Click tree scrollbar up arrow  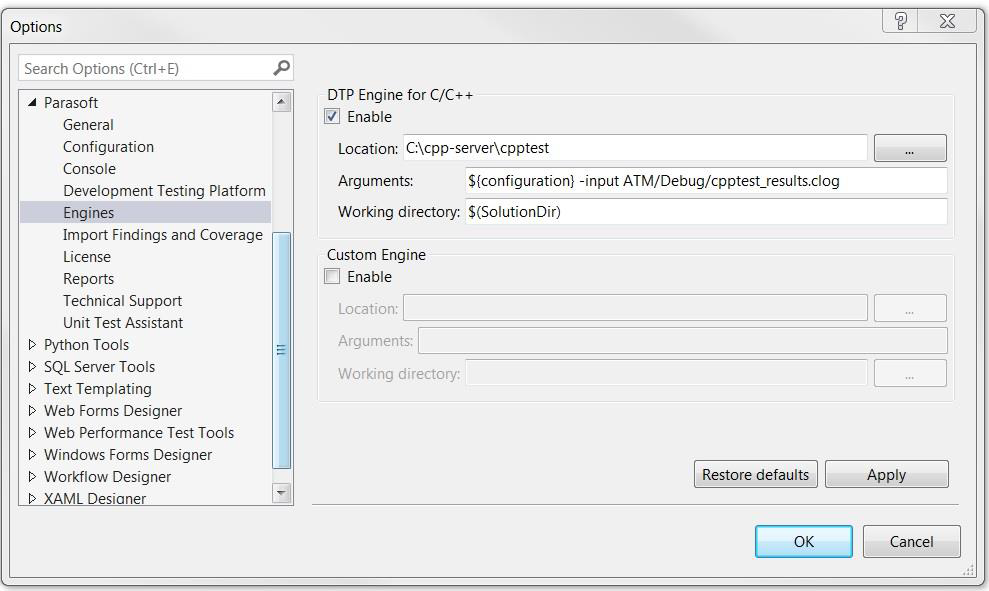coord(281,102)
